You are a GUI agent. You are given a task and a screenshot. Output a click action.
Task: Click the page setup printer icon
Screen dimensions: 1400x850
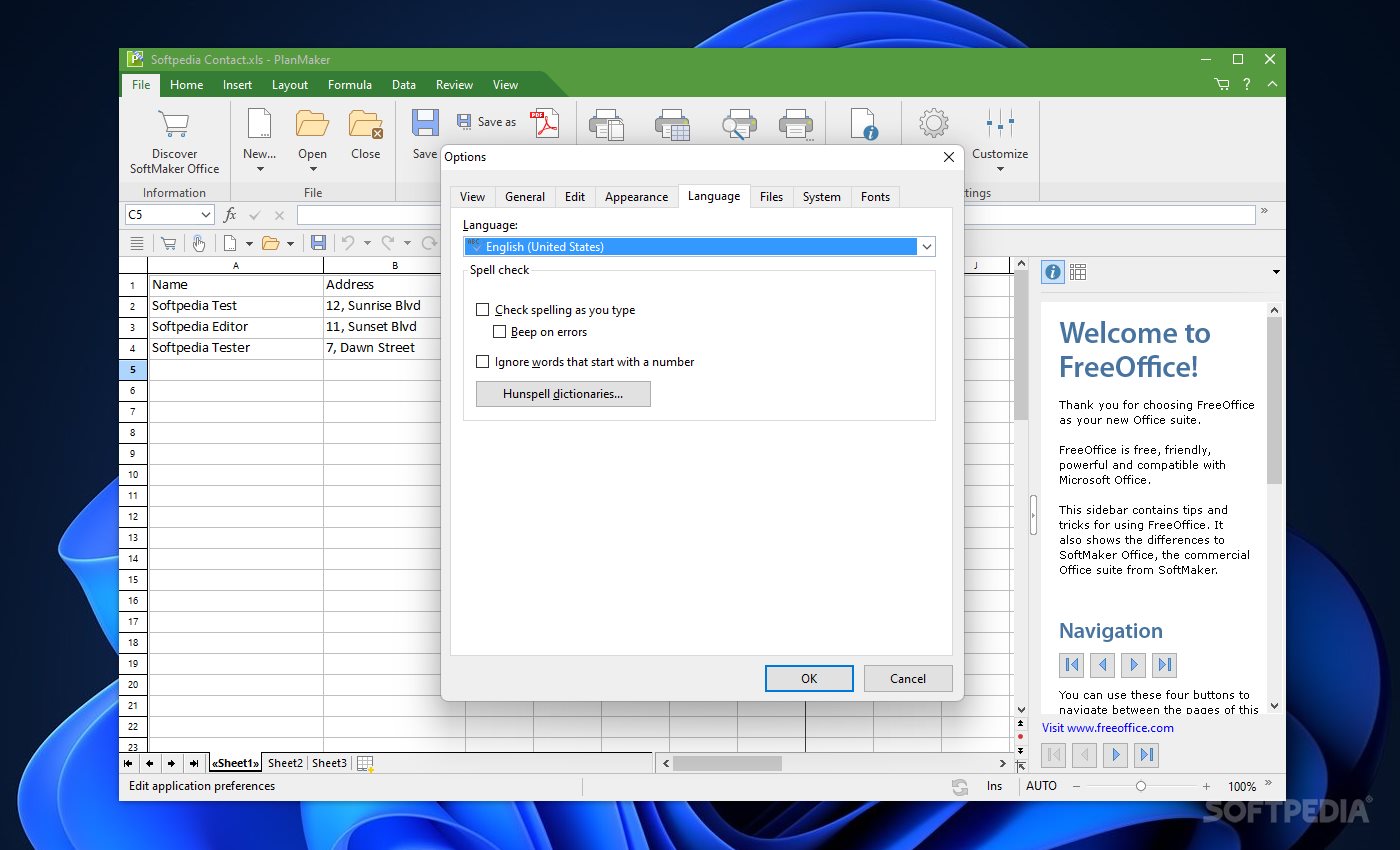pos(607,125)
